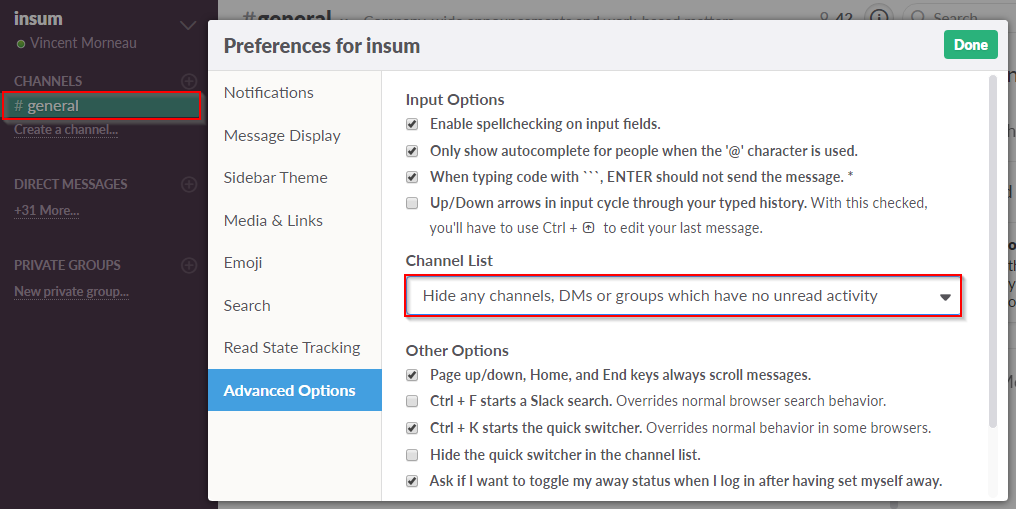Screen dimensions: 1016x509
Task: Open the Channel List dropdown
Action: (x=683, y=296)
